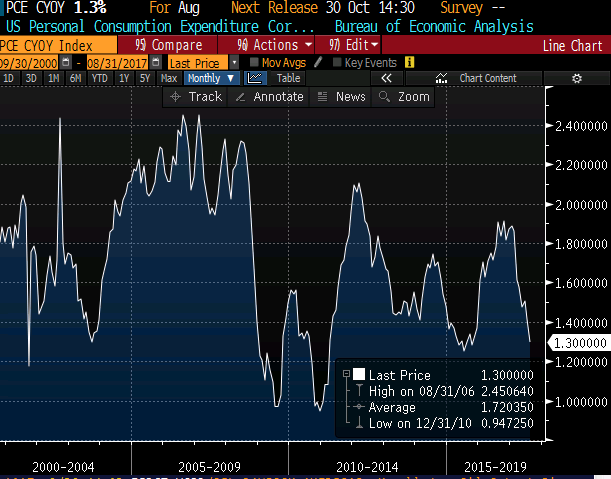Screen dimensions: 611x479
Task: Toggle the Key Events checkbox
Action: tap(337, 62)
